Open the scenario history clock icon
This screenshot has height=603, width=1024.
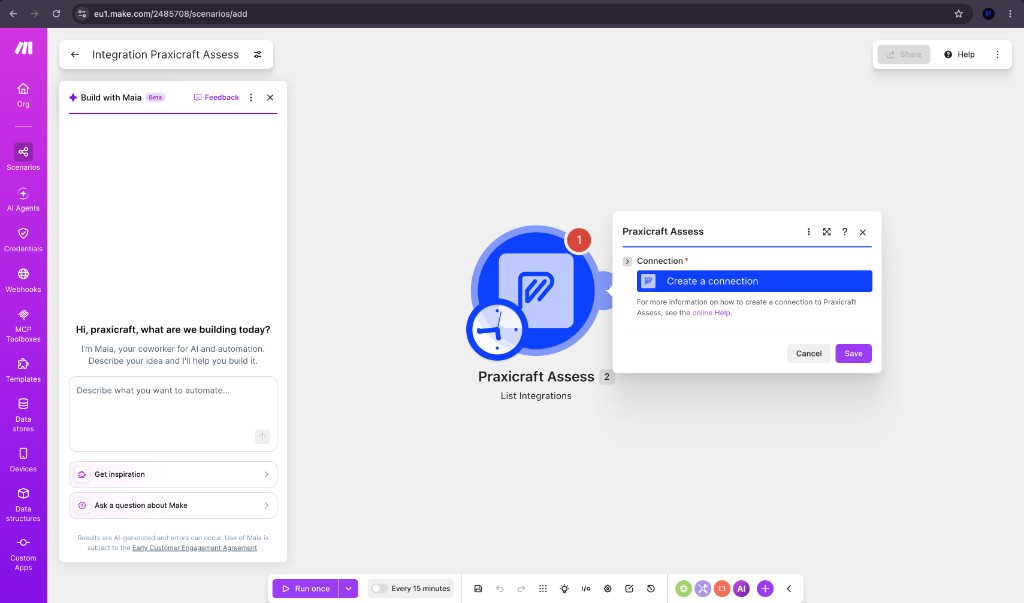coord(650,589)
